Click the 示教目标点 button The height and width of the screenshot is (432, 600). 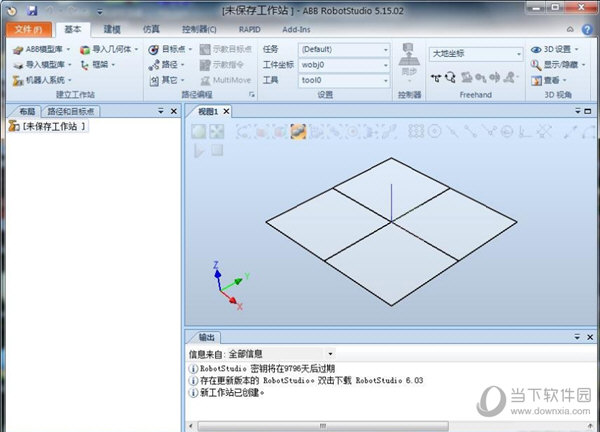[x=226, y=50]
